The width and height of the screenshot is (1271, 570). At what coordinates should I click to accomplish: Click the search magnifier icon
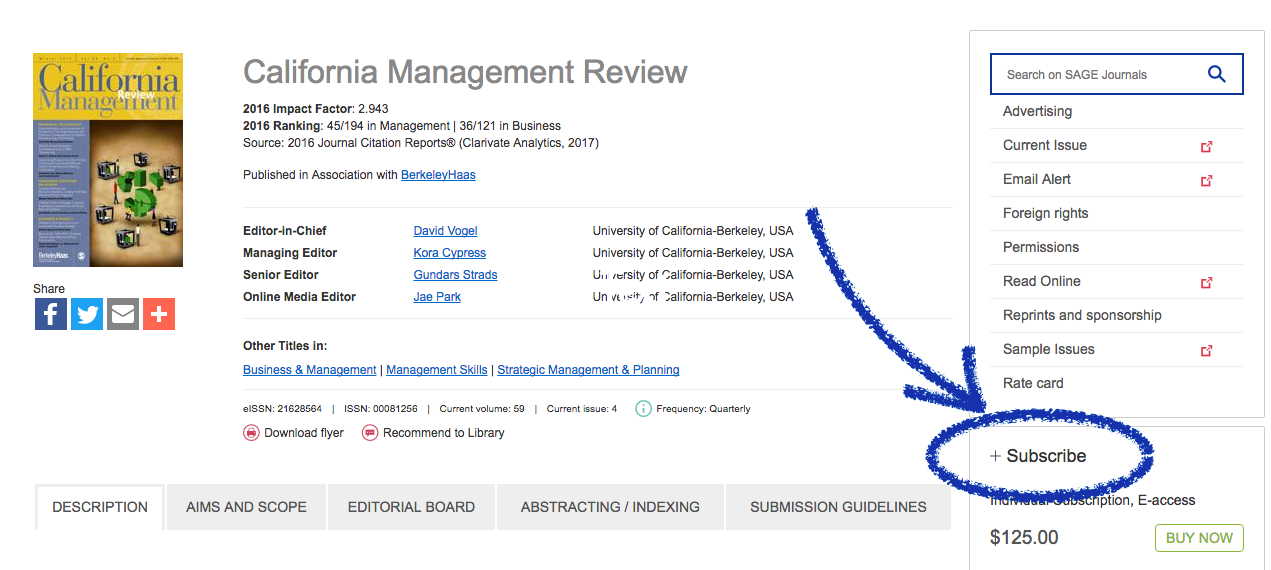pyautogui.click(x=1217, y=74)
